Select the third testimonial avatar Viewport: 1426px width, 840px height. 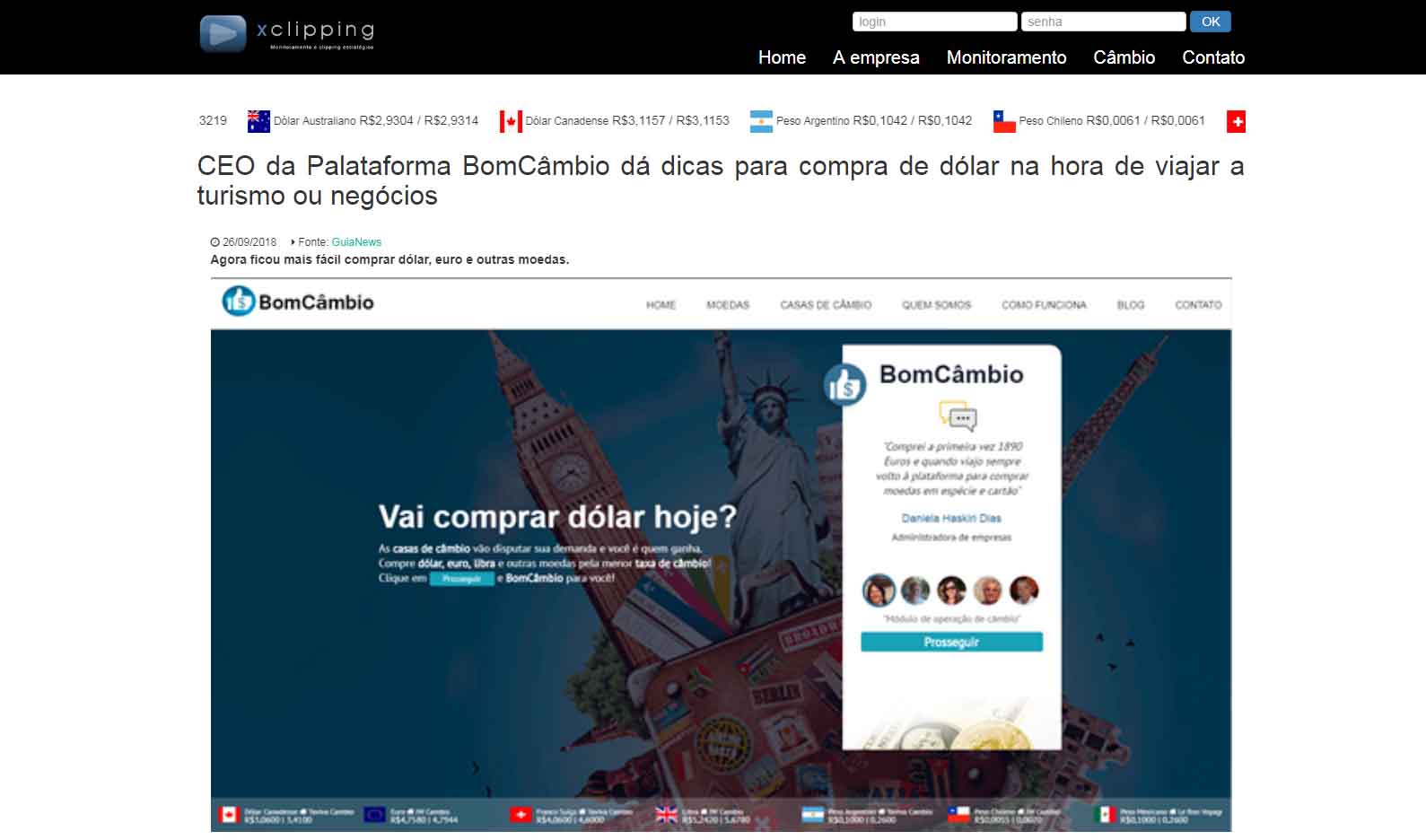[951, 591]
